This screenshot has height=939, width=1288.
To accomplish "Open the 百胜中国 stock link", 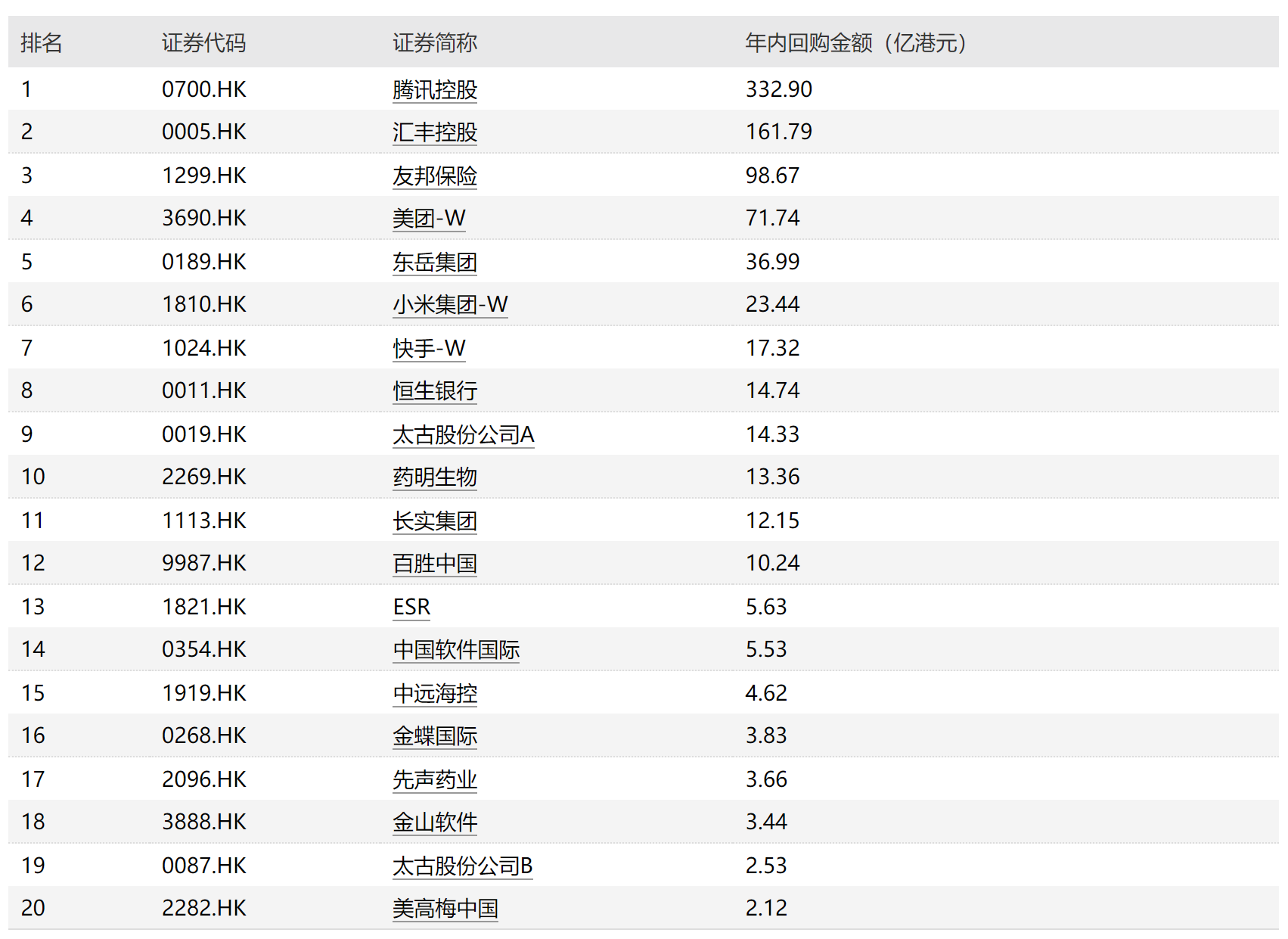I will [x=435, y=563].
